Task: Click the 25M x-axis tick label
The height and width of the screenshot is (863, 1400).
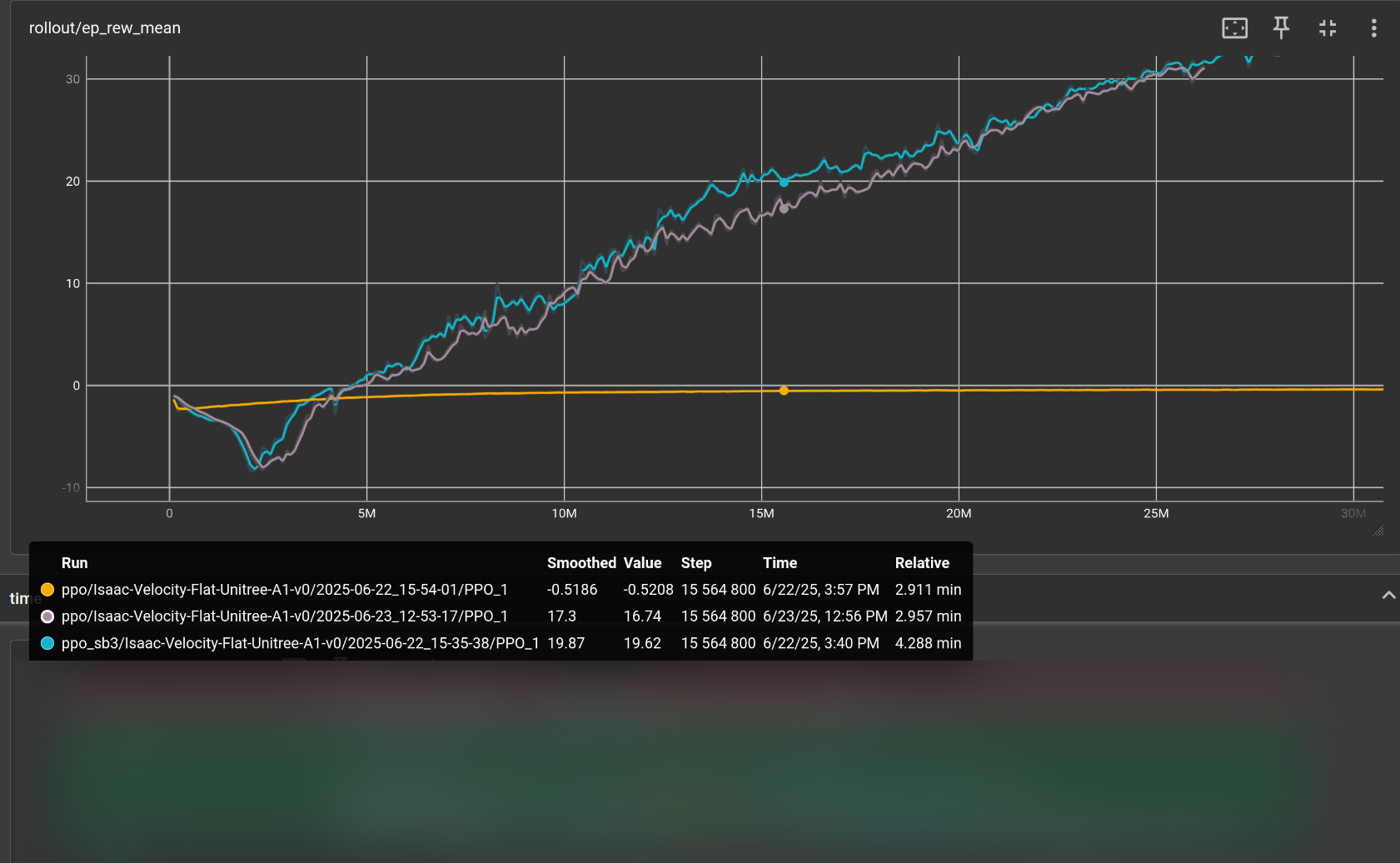Action: [1156, 513]
